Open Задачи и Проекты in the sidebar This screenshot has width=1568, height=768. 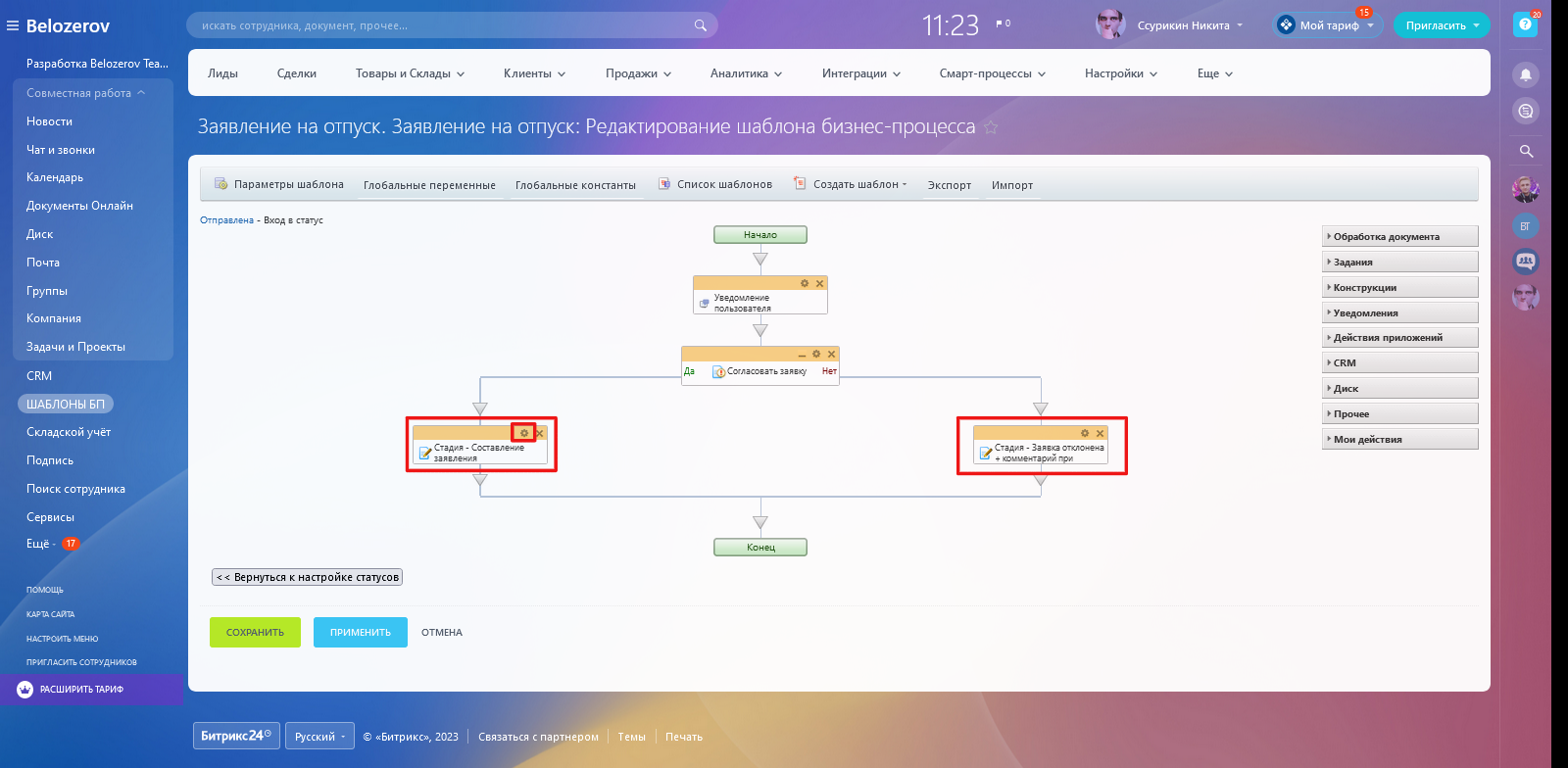[x=76, y=347]
